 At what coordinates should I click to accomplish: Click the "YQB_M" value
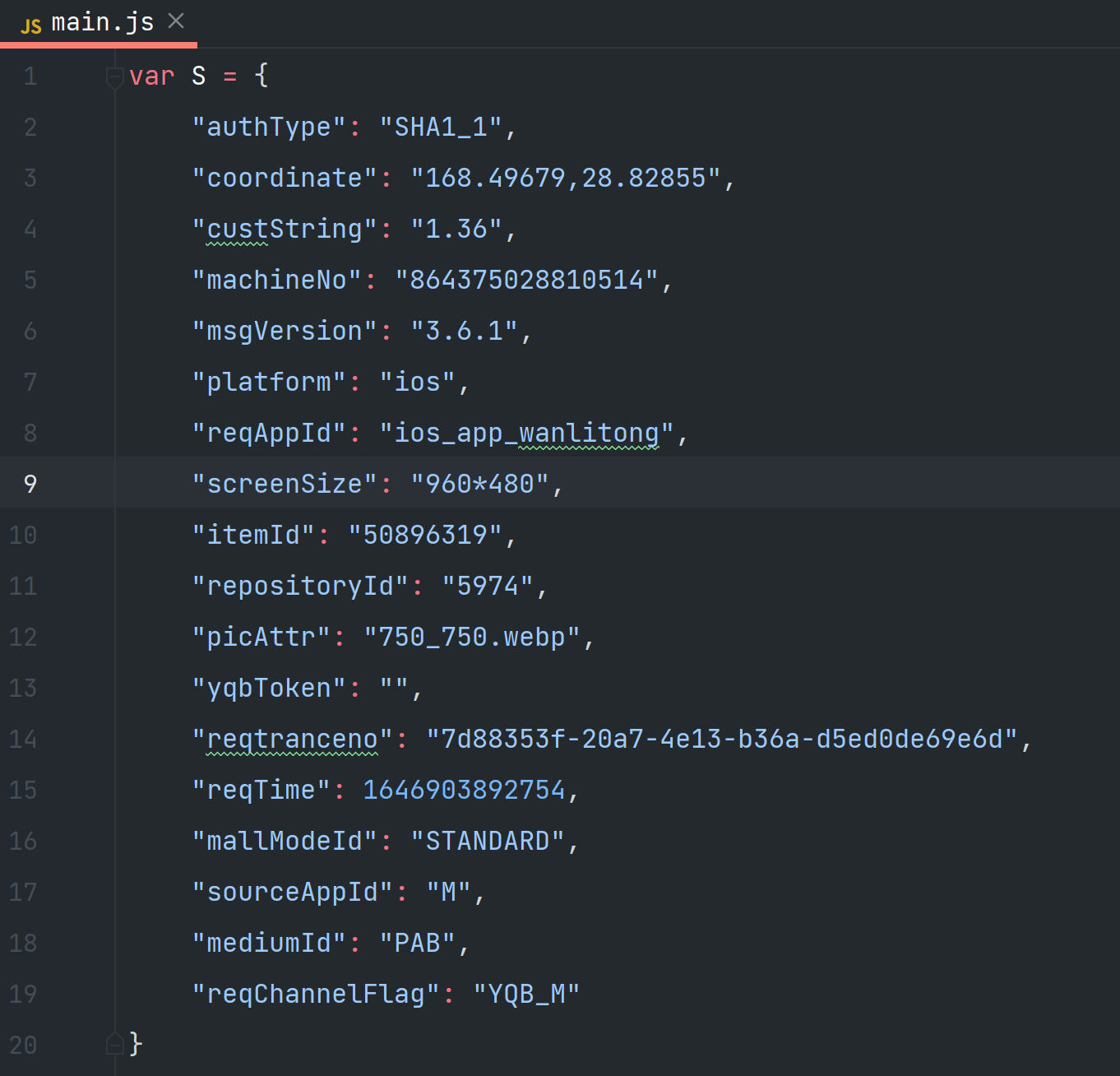tap(526, 995)
